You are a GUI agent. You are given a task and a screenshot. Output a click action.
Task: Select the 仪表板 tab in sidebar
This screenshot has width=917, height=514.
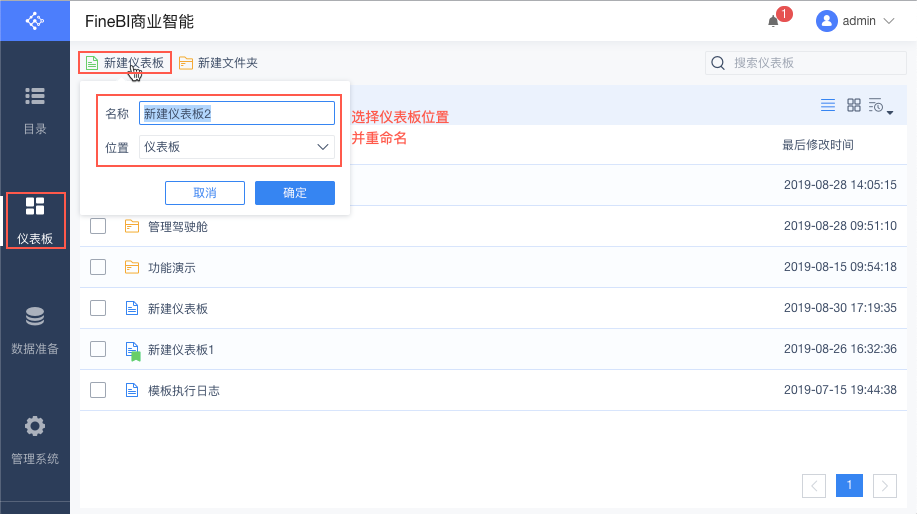35,220
